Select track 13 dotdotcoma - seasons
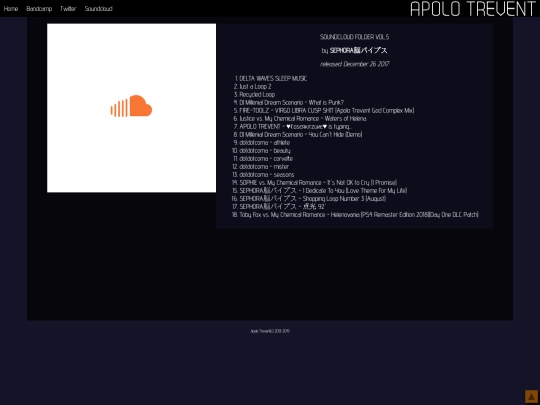The width and height of the screenshot is (540, 405). [x=267, y=175]
